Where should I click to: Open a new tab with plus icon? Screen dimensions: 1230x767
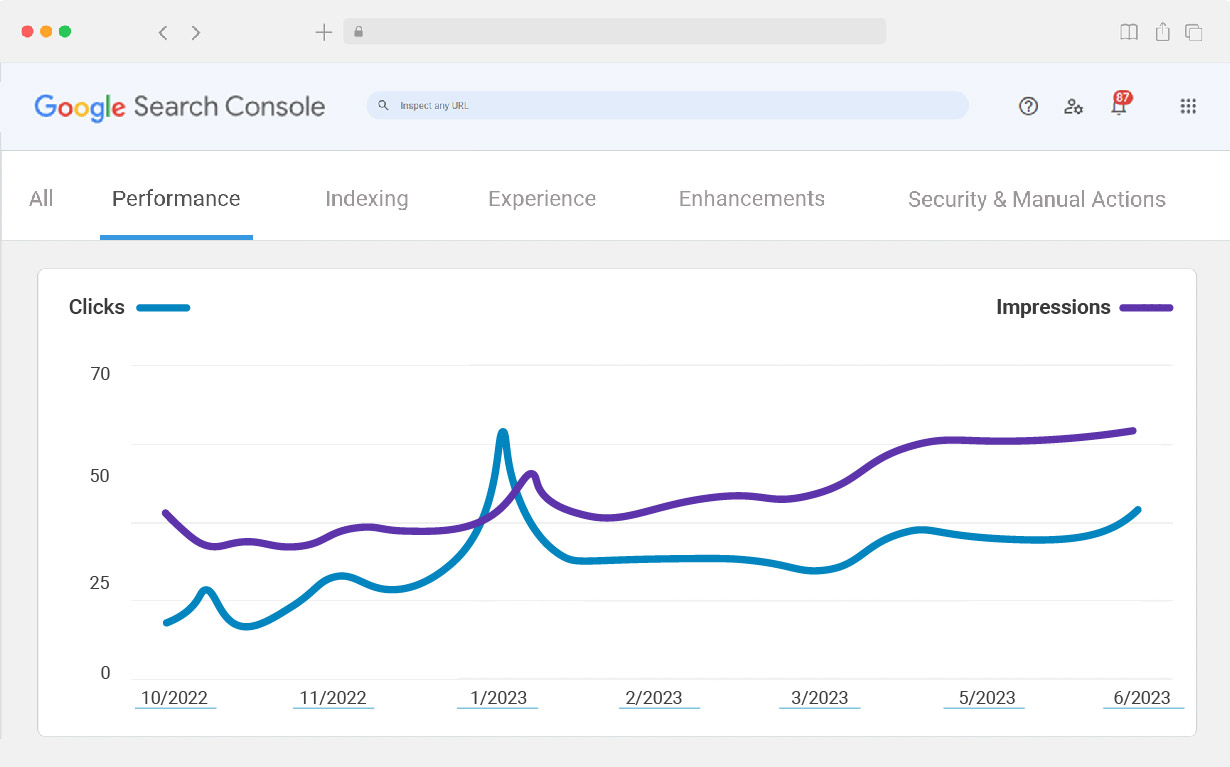[x=323, y=32]
